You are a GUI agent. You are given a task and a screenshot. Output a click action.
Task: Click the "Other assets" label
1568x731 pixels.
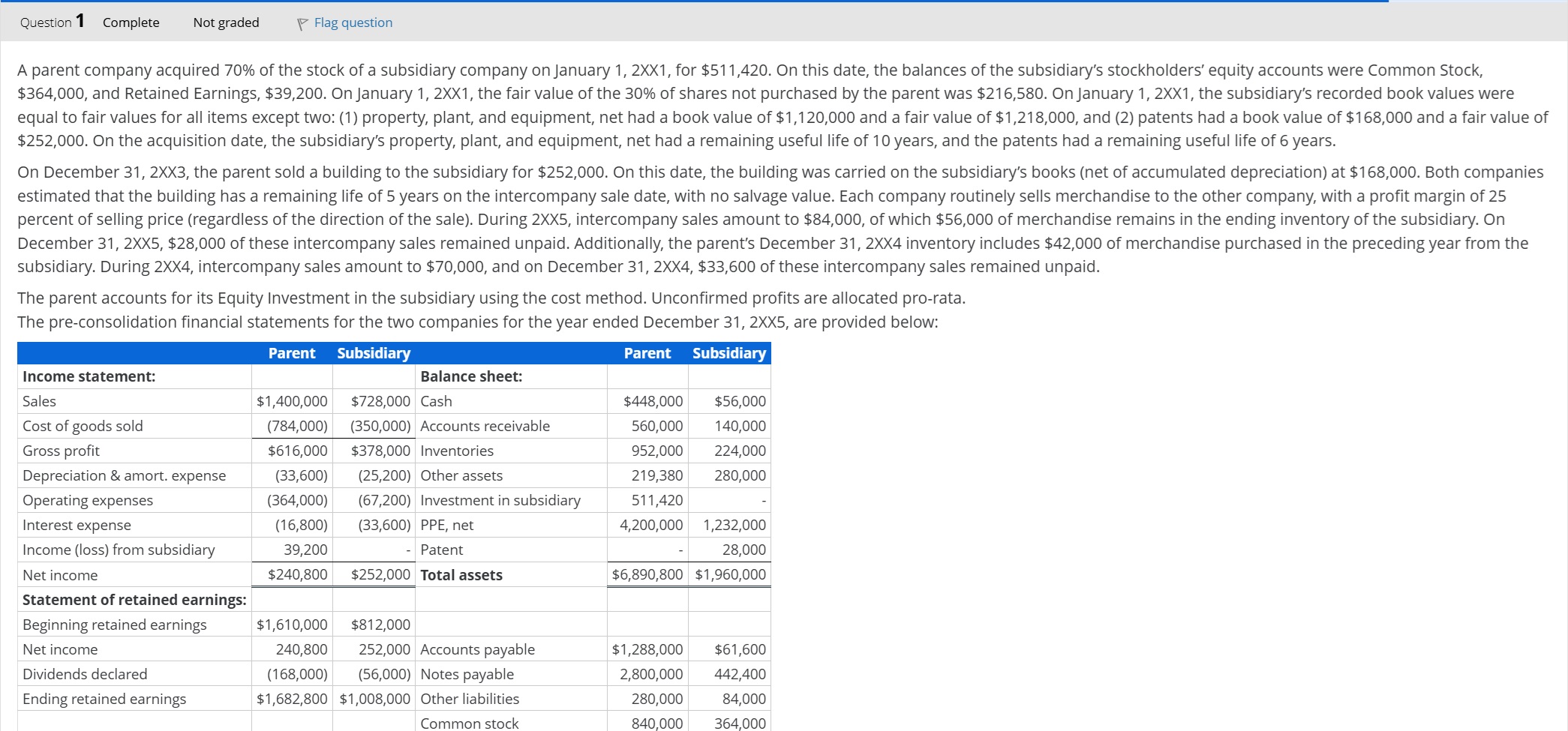[x=461, y=475]
